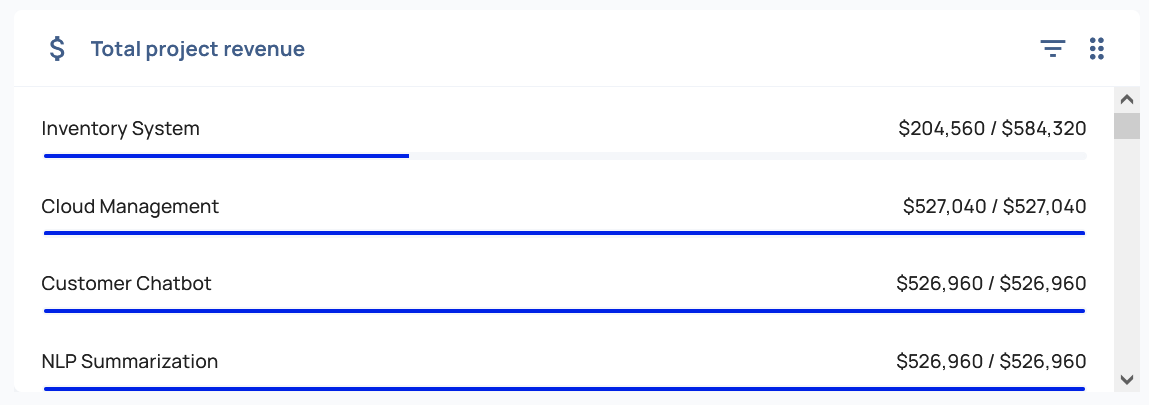Click the Customer Chatbot progress bar
The height and width of the screenshot is (405, 1149).
click(x=565, y=311)
